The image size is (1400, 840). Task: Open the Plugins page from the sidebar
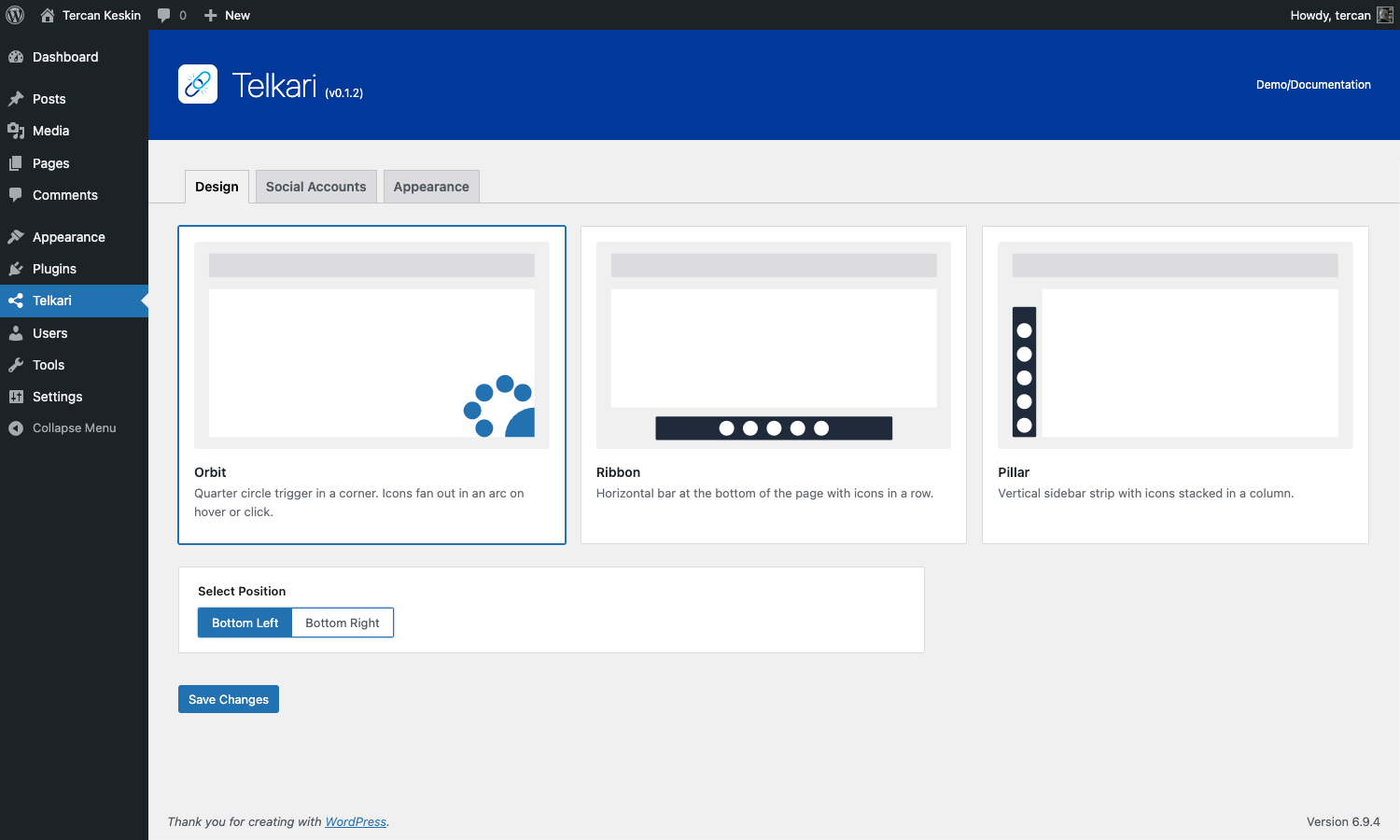coord(54,269)
